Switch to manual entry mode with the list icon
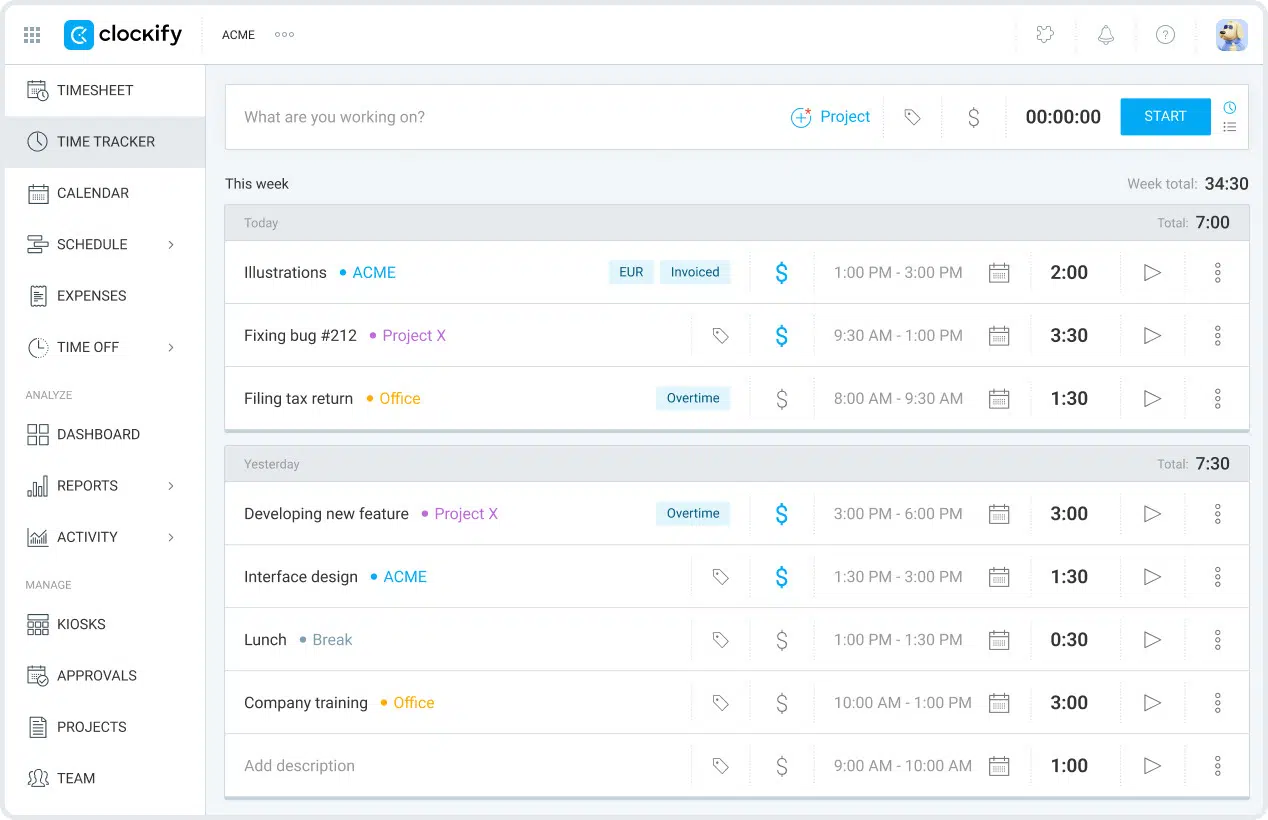The width and height of the screenshot is (1268, 820). (1230, 127)
